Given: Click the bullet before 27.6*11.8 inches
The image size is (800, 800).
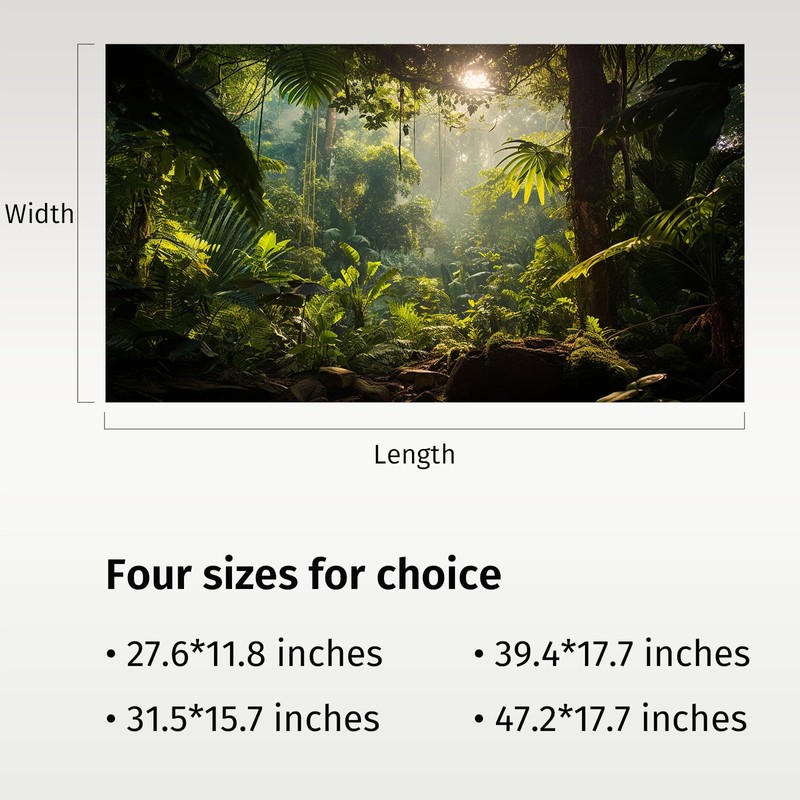Looking at the screenshot, I should pos(111,656).
